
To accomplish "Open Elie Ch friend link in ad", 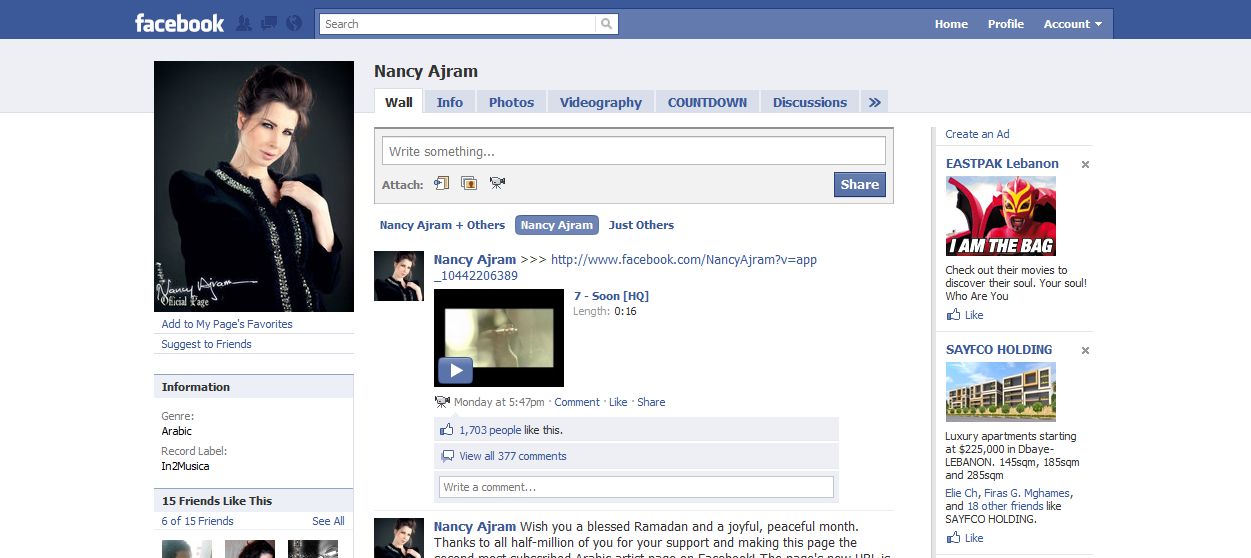I will tap(962, 493).
